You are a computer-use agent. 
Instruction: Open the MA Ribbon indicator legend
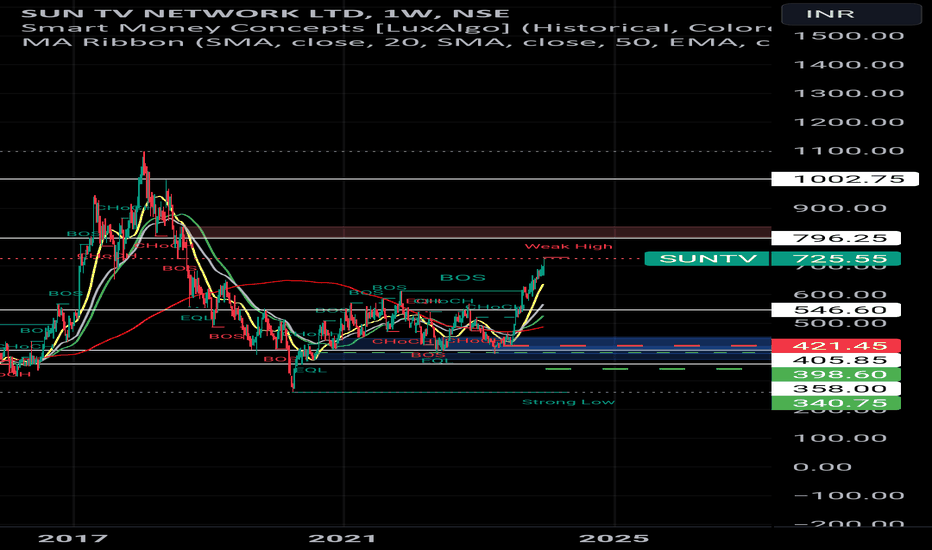pos(396,42)
